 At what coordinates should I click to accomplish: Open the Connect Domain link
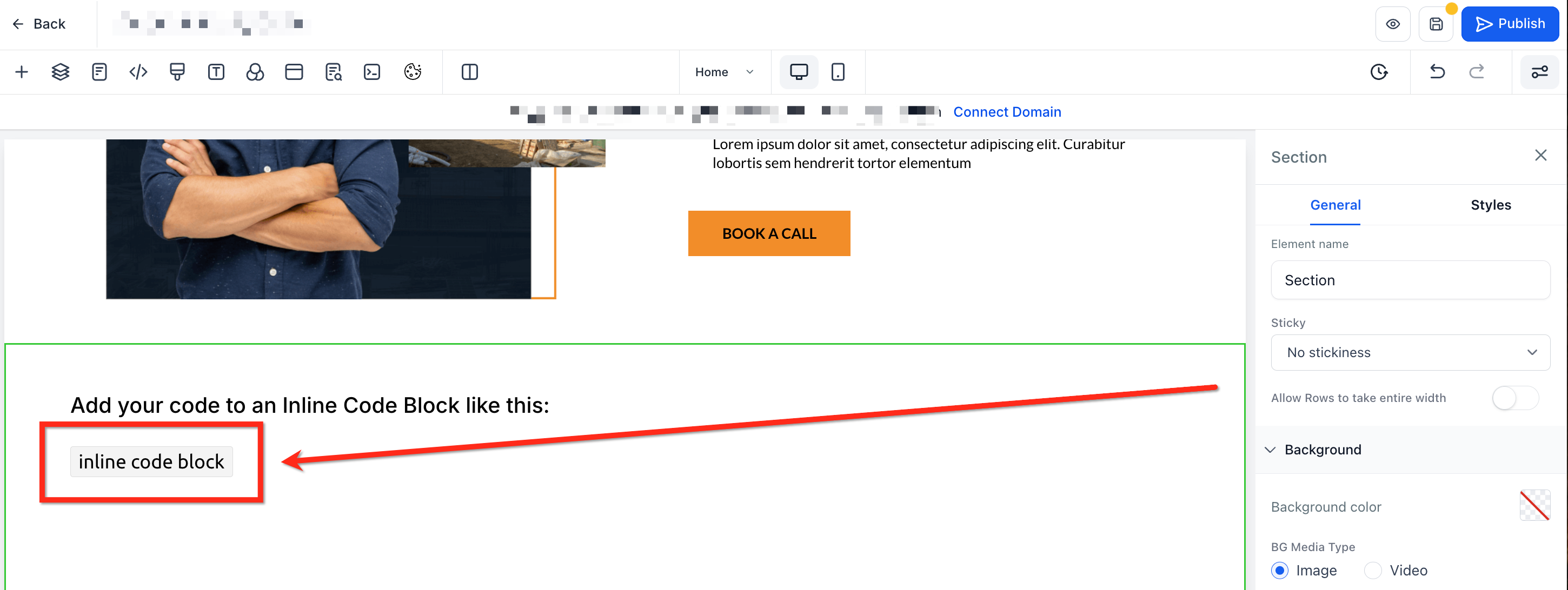tap(1007, 112)
